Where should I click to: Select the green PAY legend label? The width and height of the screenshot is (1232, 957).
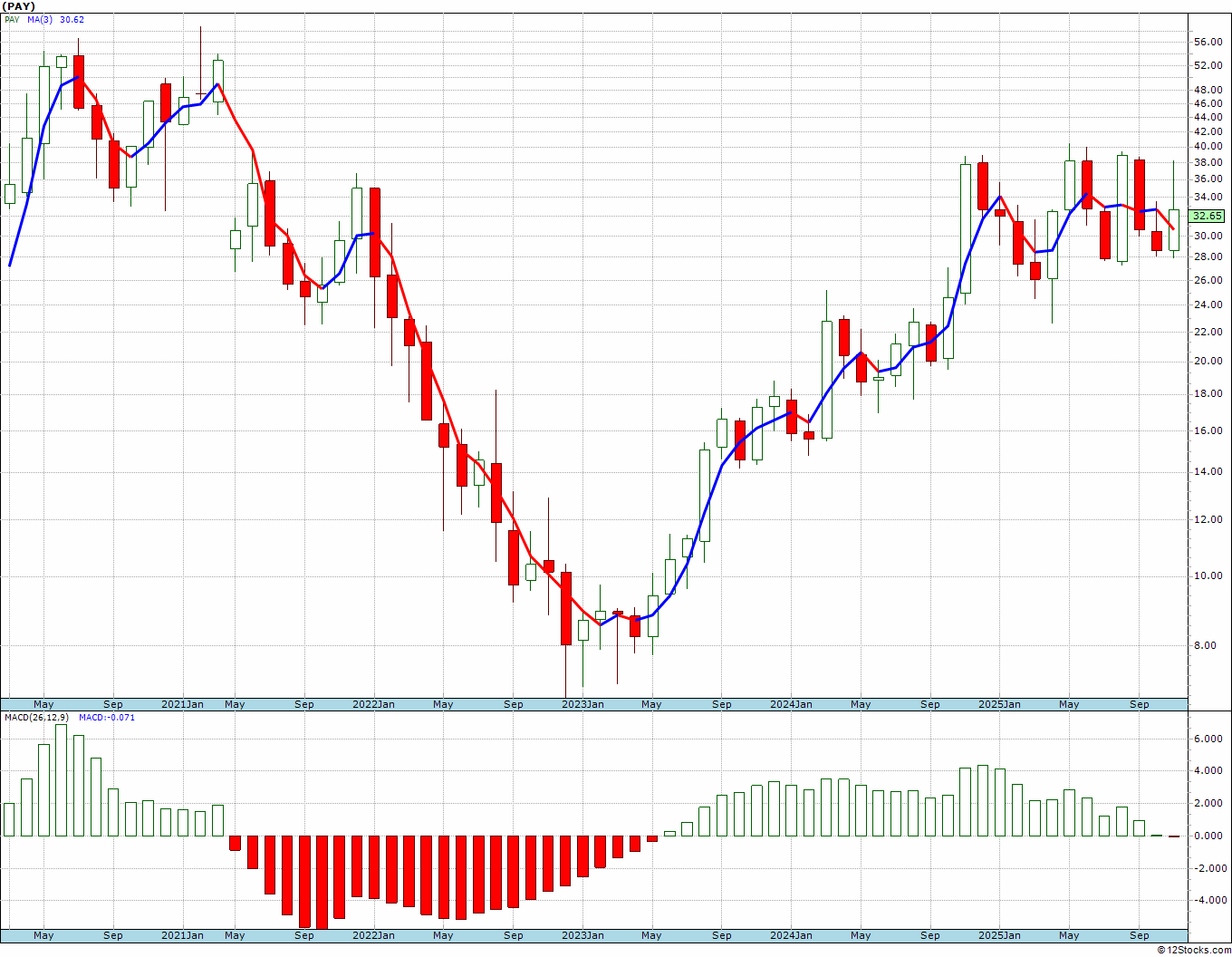(12, 19)
